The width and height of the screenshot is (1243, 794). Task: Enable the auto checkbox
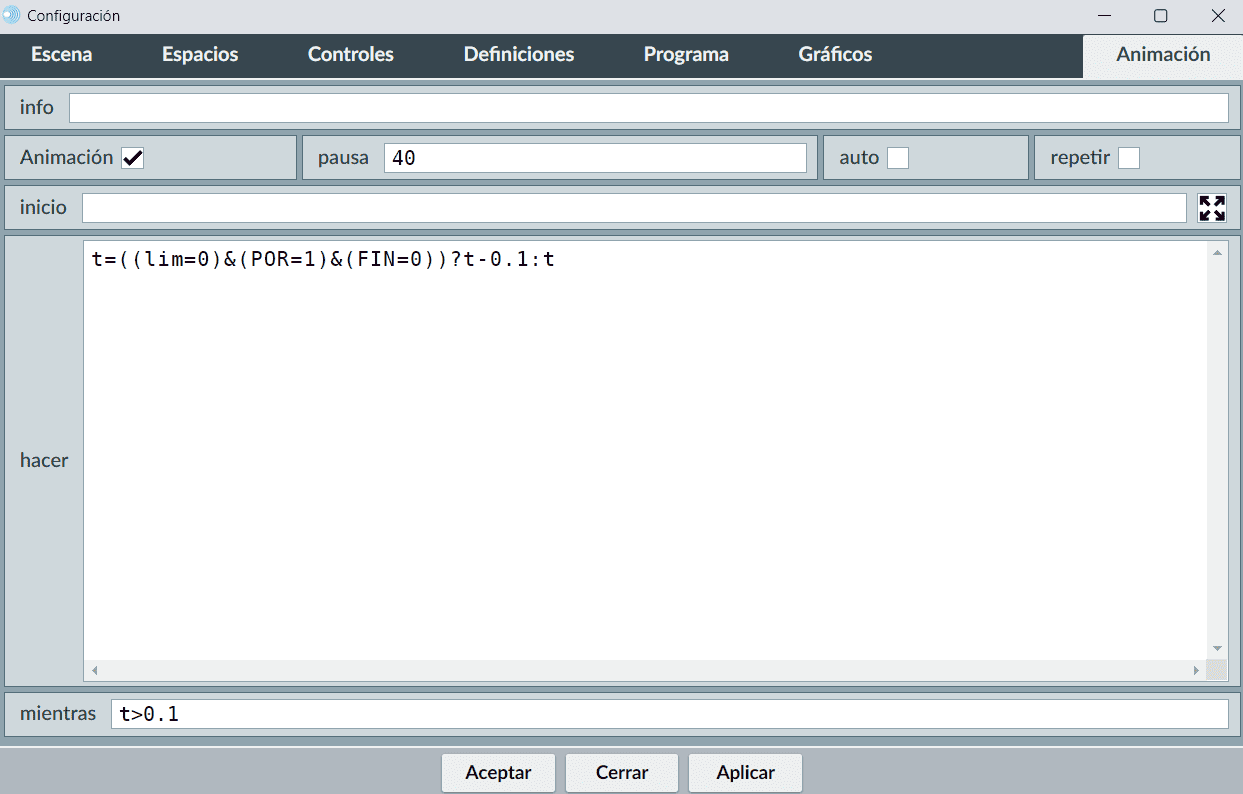tap(898, 158)
